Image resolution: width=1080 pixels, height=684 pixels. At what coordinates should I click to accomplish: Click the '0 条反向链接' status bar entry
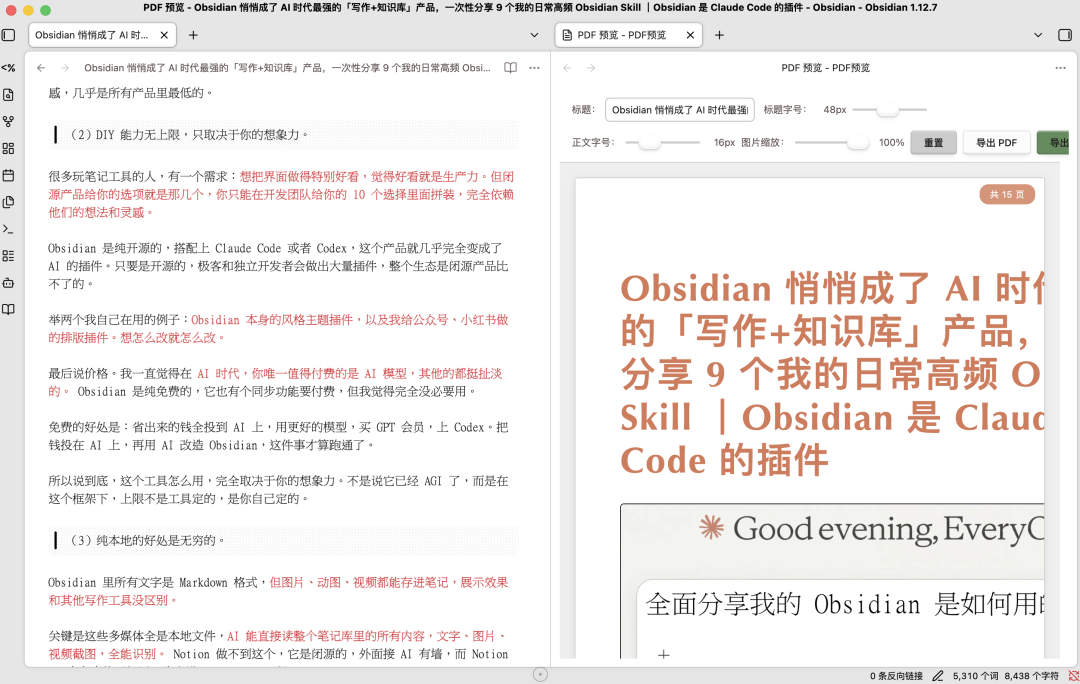click(x=896, y=676)
